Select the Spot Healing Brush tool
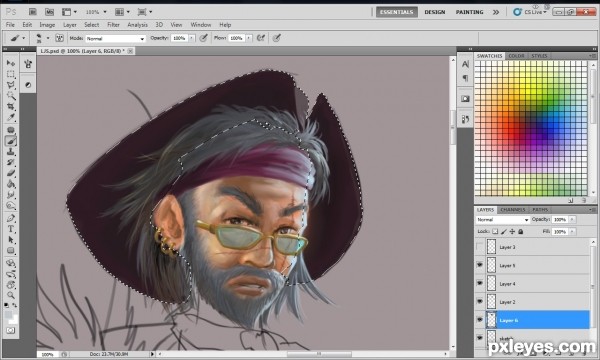 click(x=11, y=130)
